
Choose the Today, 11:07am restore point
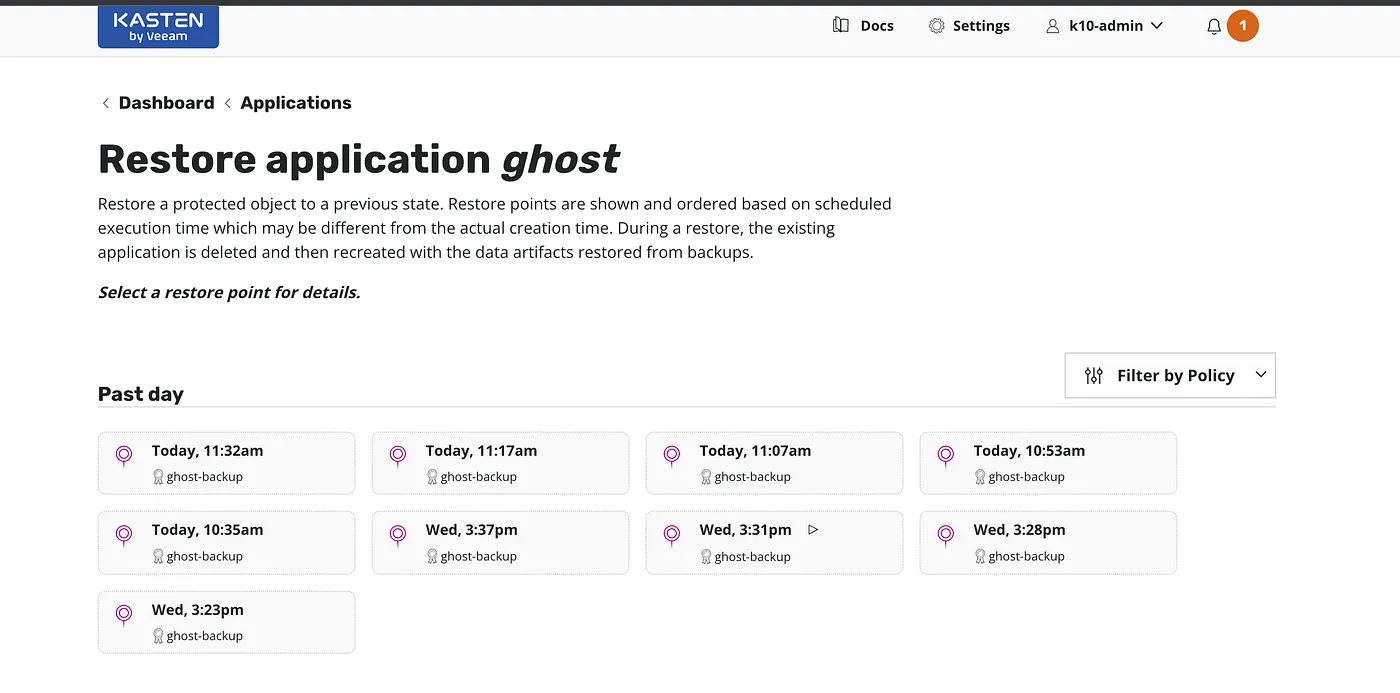point(774,463)
